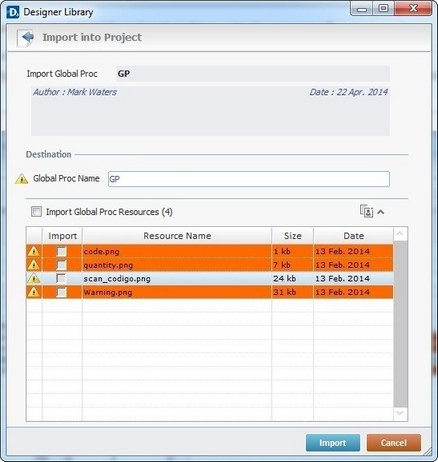
Task: Click the Import into Project arrow icon
Action: pyautogui.click(x=26, y=38)
